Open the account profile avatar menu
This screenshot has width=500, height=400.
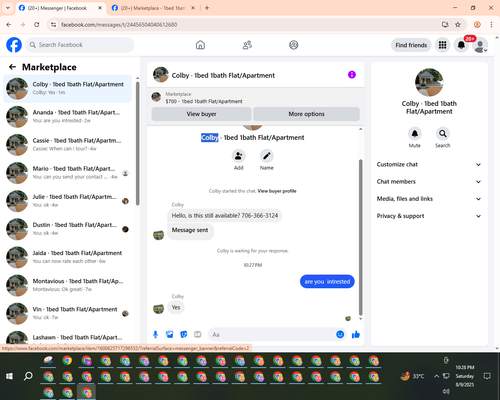(x=480, y=45)
